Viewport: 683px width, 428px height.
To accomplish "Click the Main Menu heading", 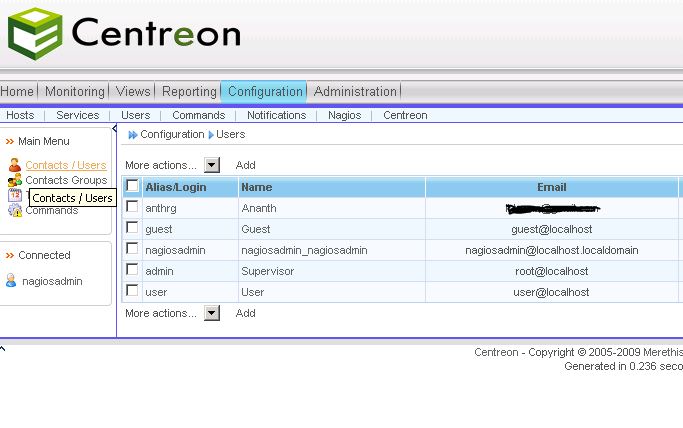I will (44, 141).
